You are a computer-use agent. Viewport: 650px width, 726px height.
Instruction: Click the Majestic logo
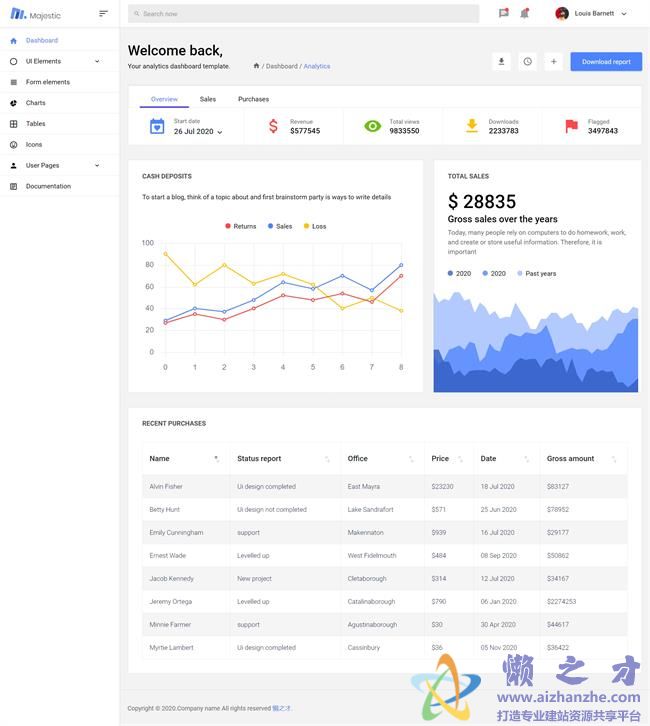click(x=36, y=14)
